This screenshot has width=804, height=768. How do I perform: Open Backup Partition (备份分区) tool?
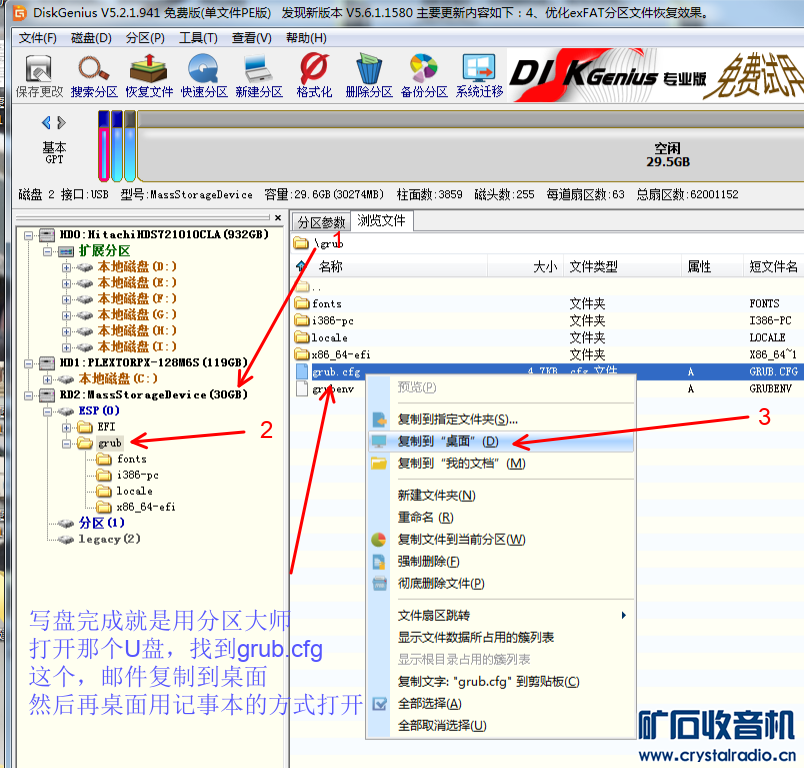pyautogui.click(x=424, y=76)
